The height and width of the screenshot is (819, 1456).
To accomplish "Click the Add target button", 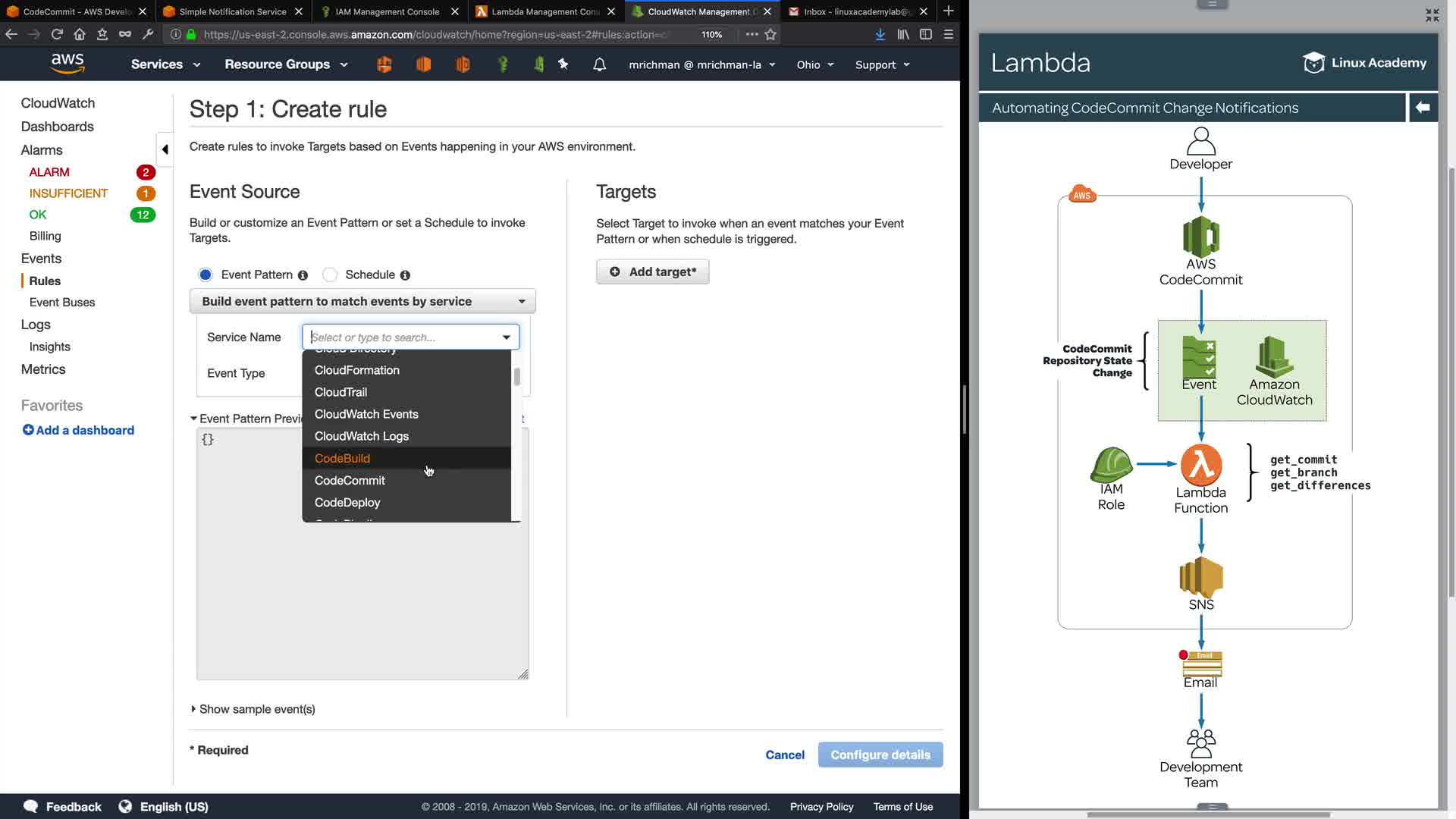I will (x=652, y=271).
